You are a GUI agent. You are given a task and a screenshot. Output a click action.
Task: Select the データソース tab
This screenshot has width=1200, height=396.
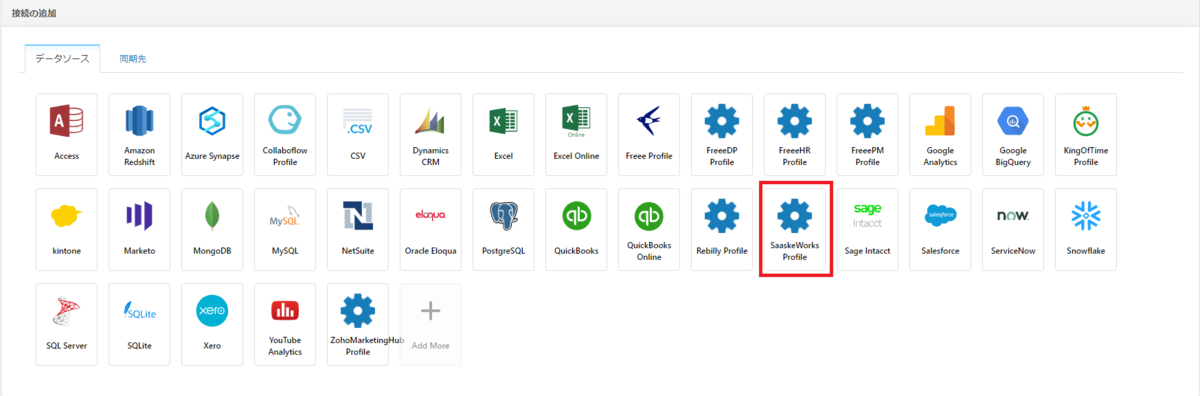(63, 59)
